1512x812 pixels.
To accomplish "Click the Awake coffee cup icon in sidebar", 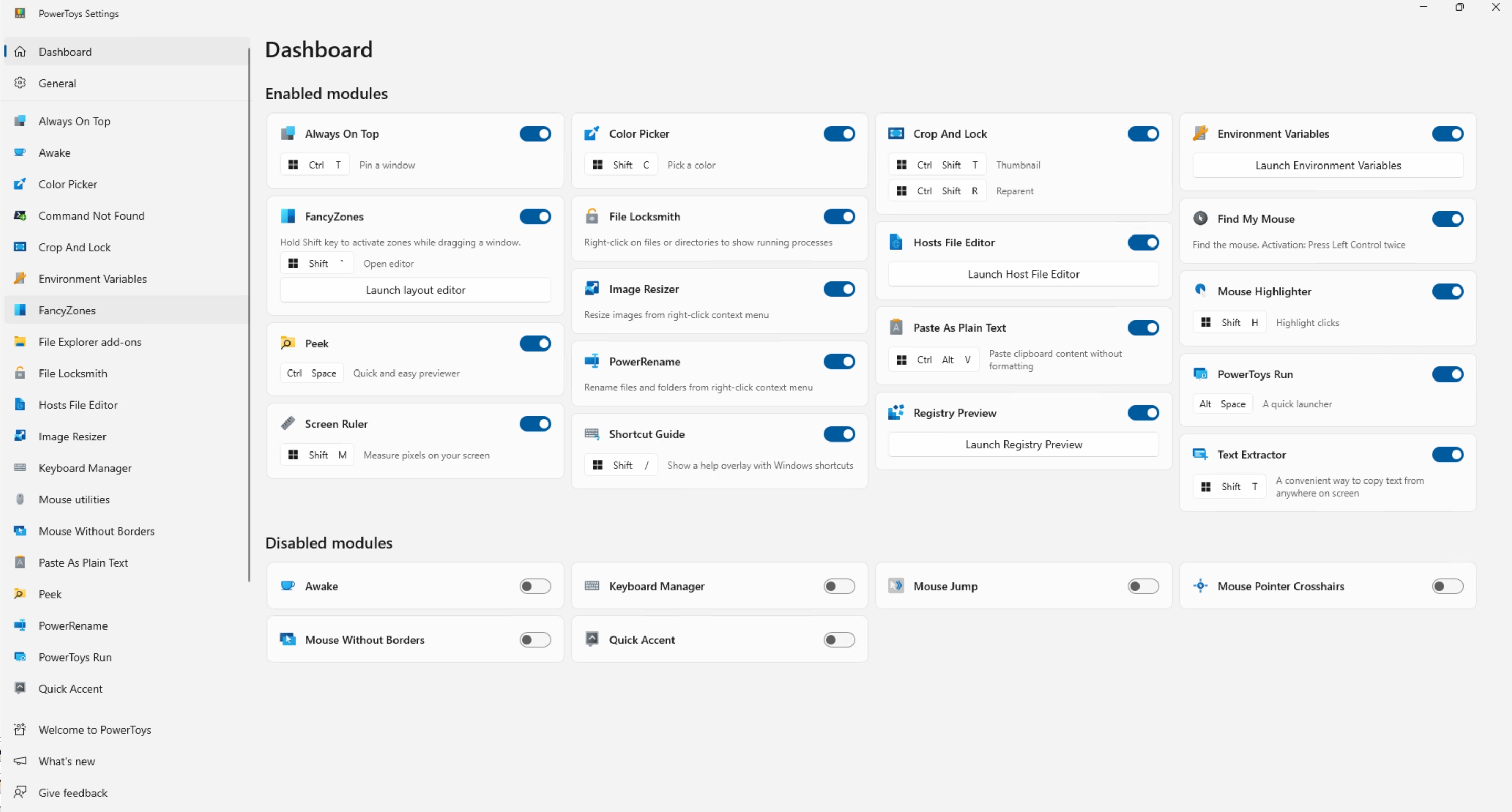I will pyautogui.click(x=20, y=152).
